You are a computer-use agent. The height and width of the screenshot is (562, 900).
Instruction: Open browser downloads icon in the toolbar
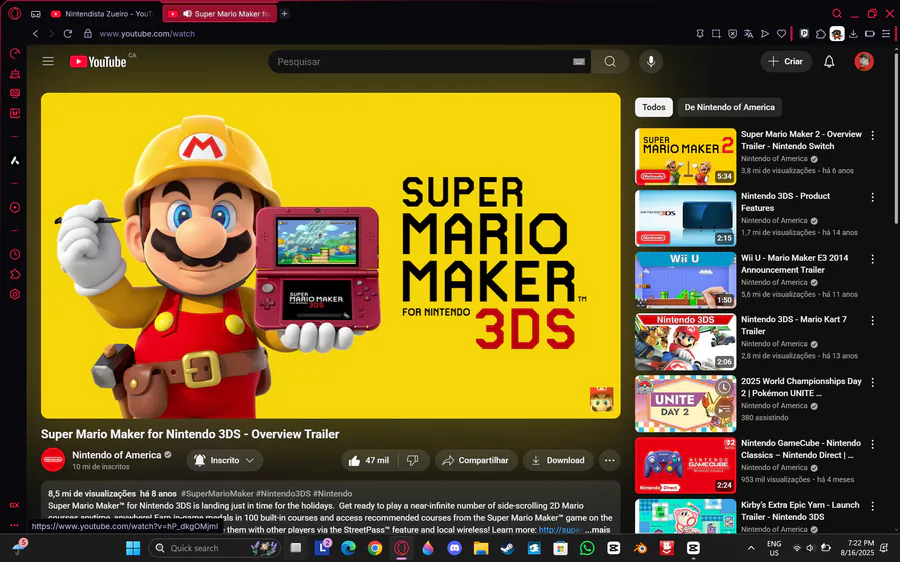click(854, 34)
